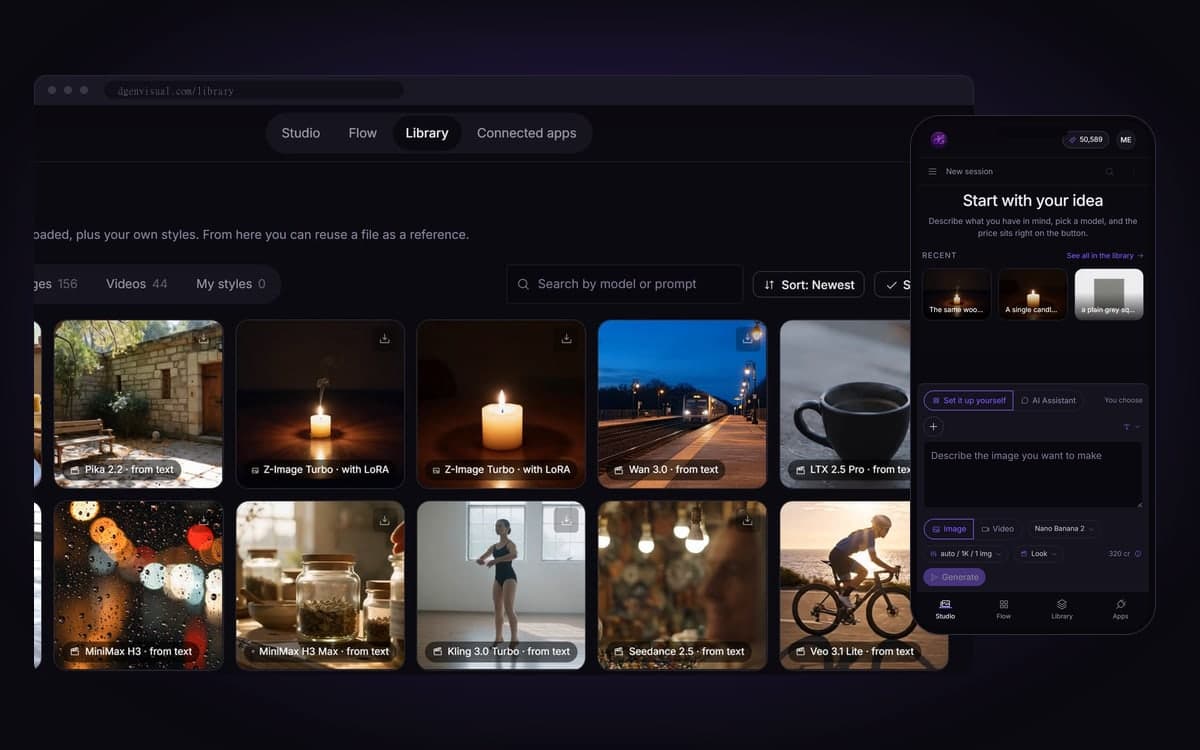
Task: Tap the purple app logo on the phone
Action: click(938, 139)
